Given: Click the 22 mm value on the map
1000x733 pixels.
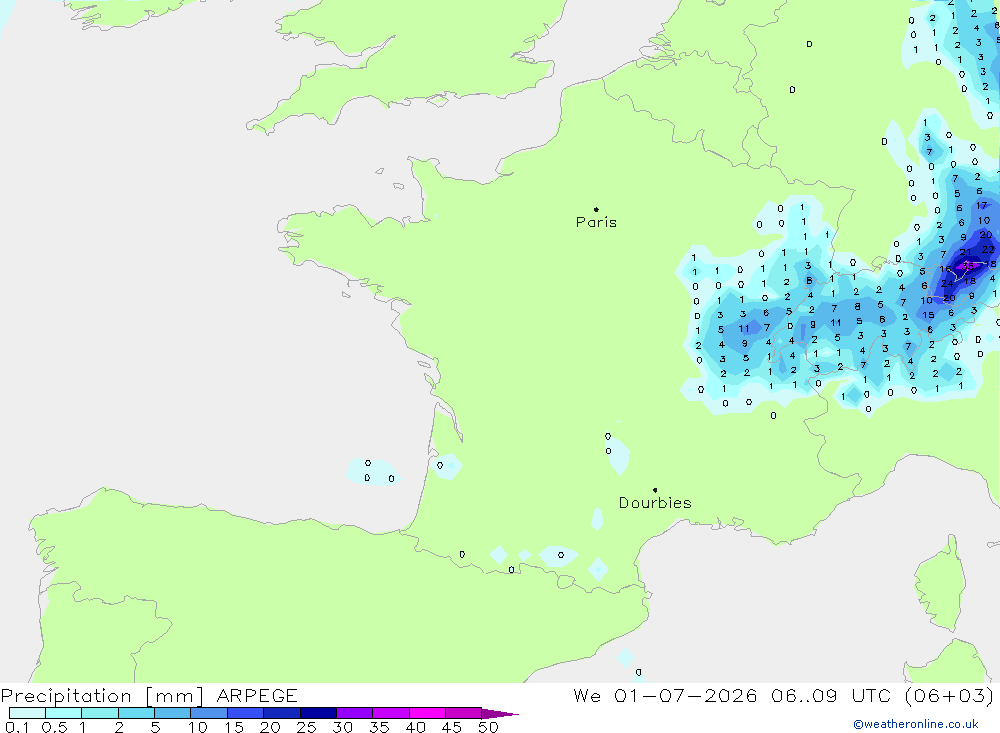Looking at the screenshot, I should pyautogui.click(x=988, y=249).
